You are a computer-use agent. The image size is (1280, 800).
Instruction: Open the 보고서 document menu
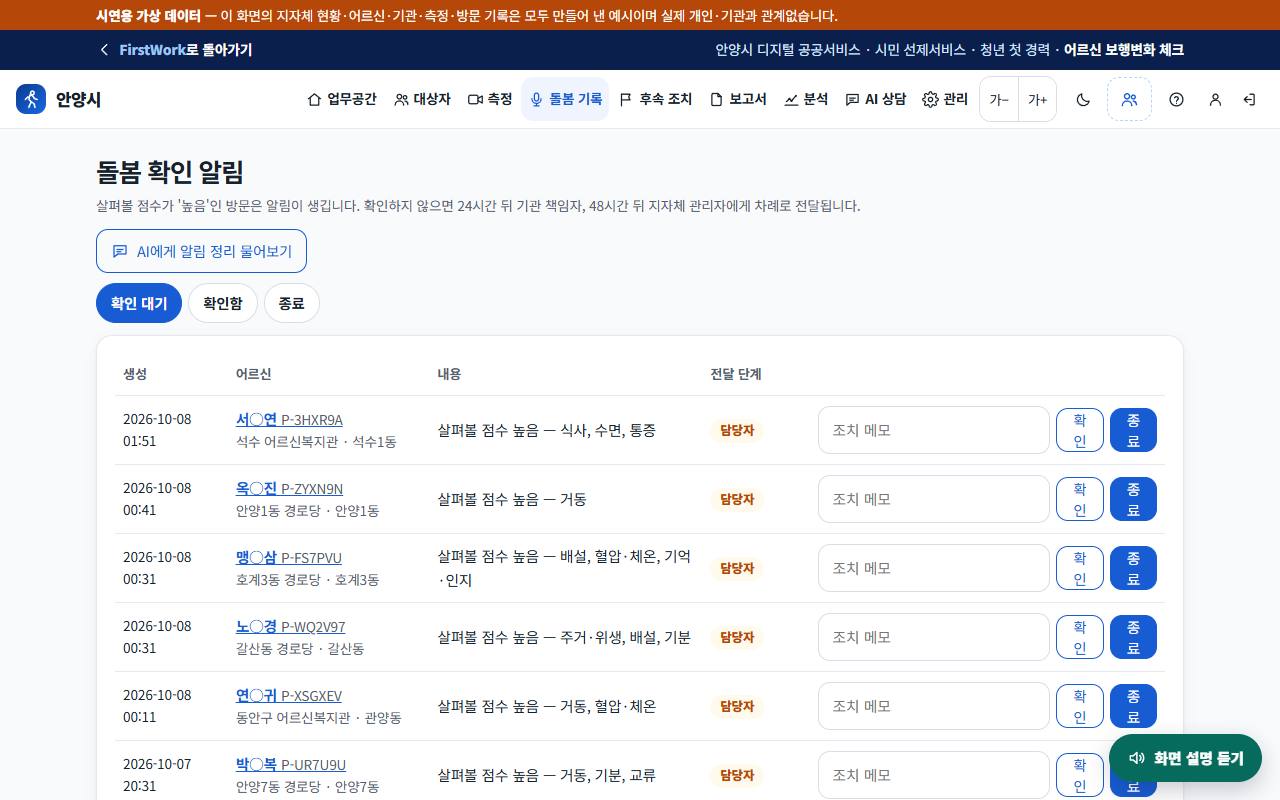(x=738, y=99)
